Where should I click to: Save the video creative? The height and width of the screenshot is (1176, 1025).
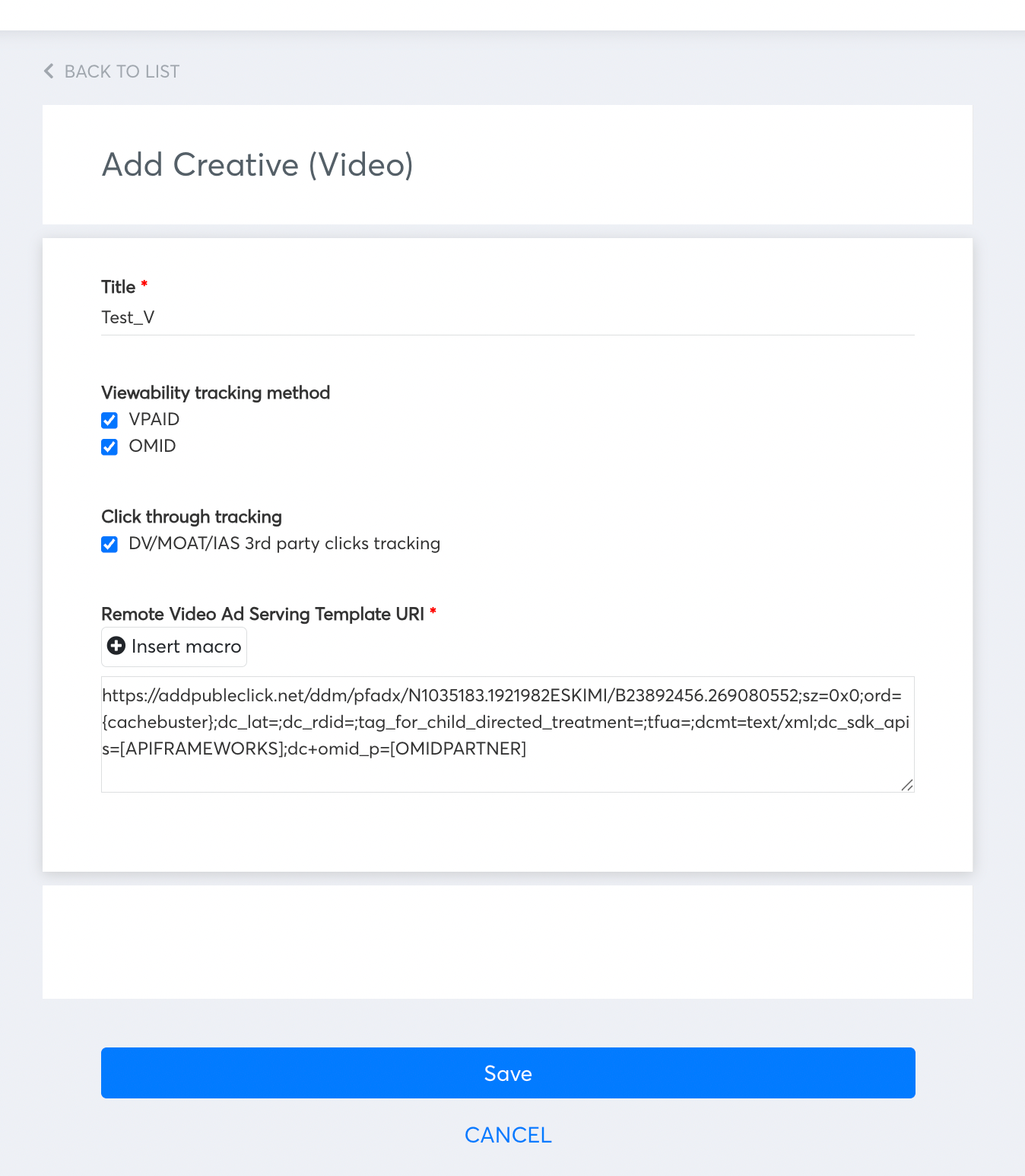pyautogui.click(x=508, y=1073)
